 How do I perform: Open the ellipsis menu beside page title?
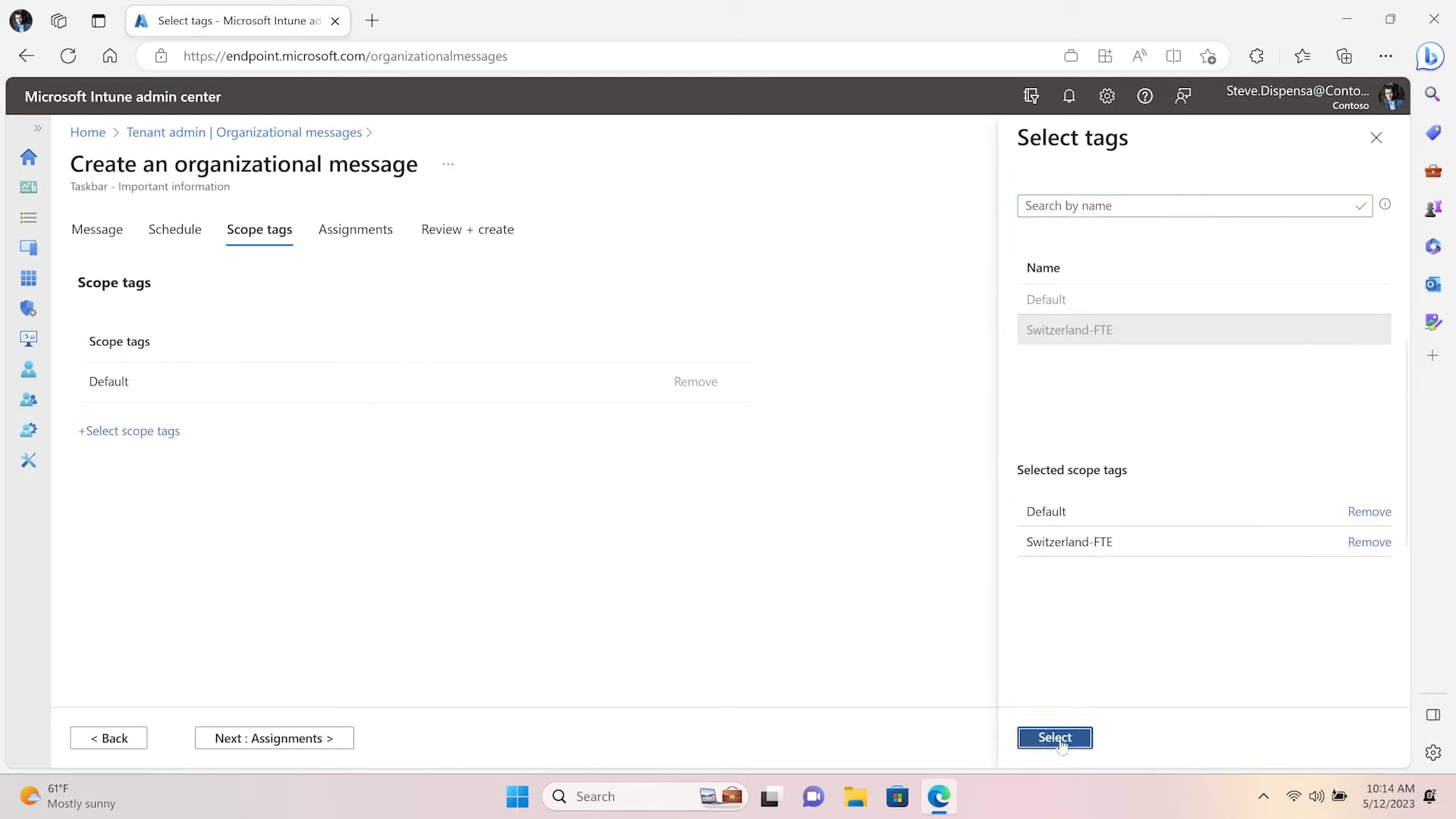click(x=448, y=165)
